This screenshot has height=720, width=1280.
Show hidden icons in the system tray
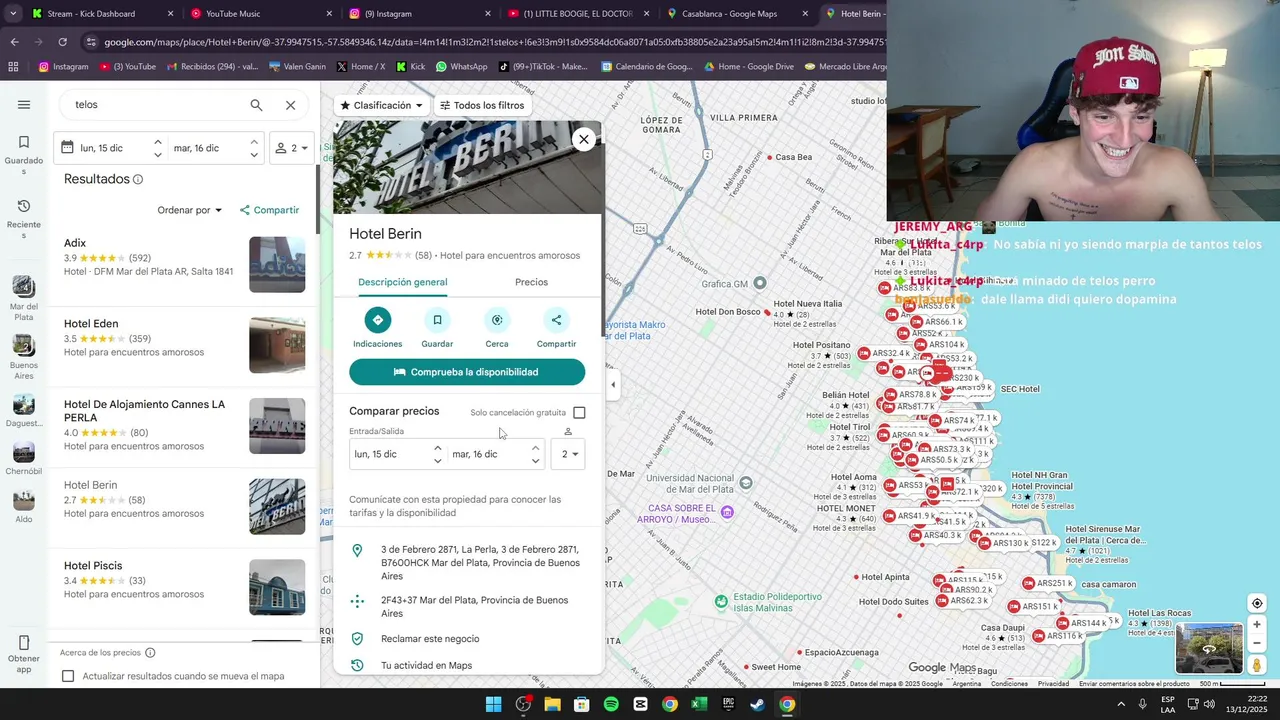click(x=1121, y=704)
